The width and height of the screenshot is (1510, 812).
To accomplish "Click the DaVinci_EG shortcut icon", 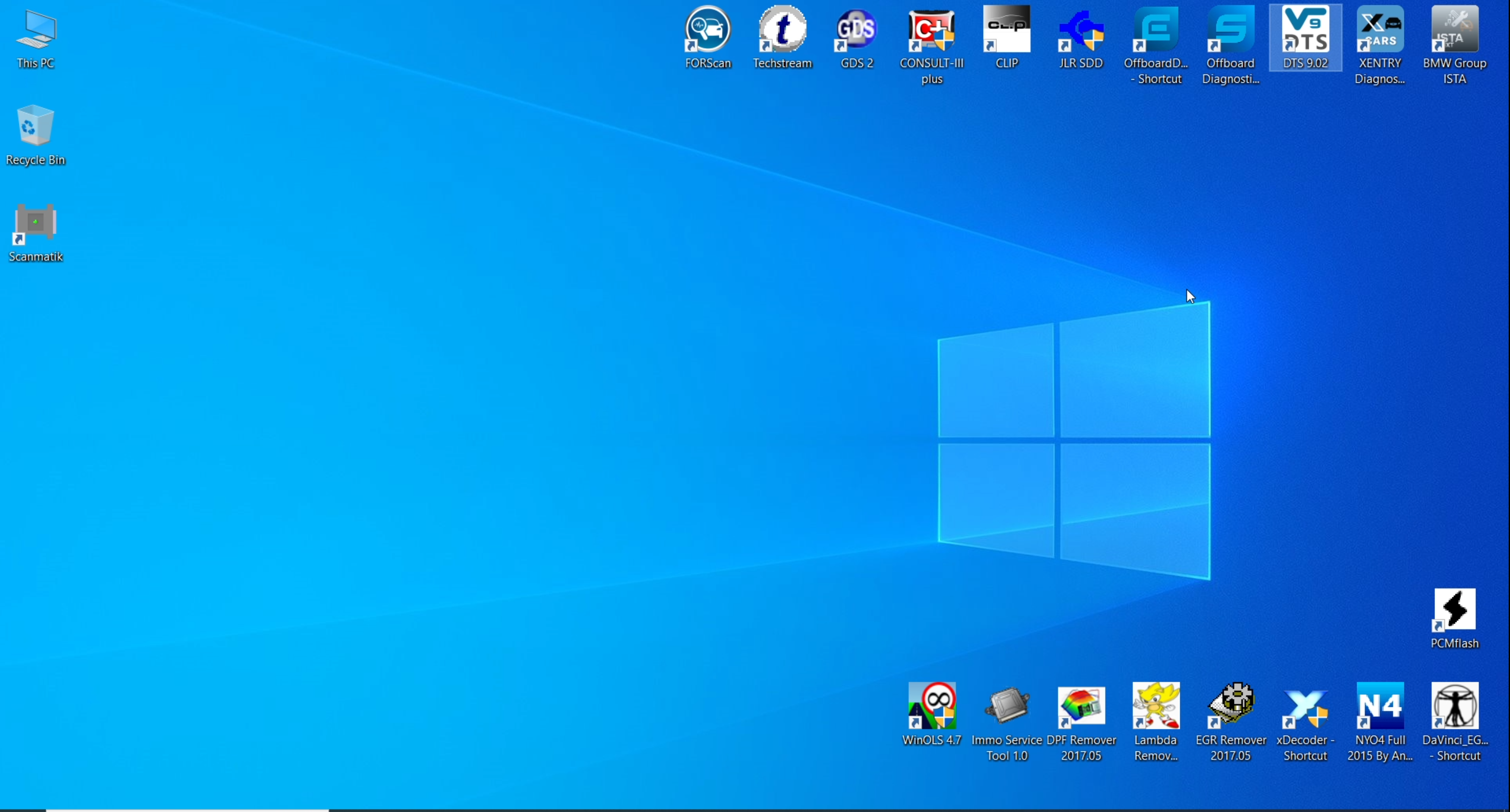I will (1454, 706).
